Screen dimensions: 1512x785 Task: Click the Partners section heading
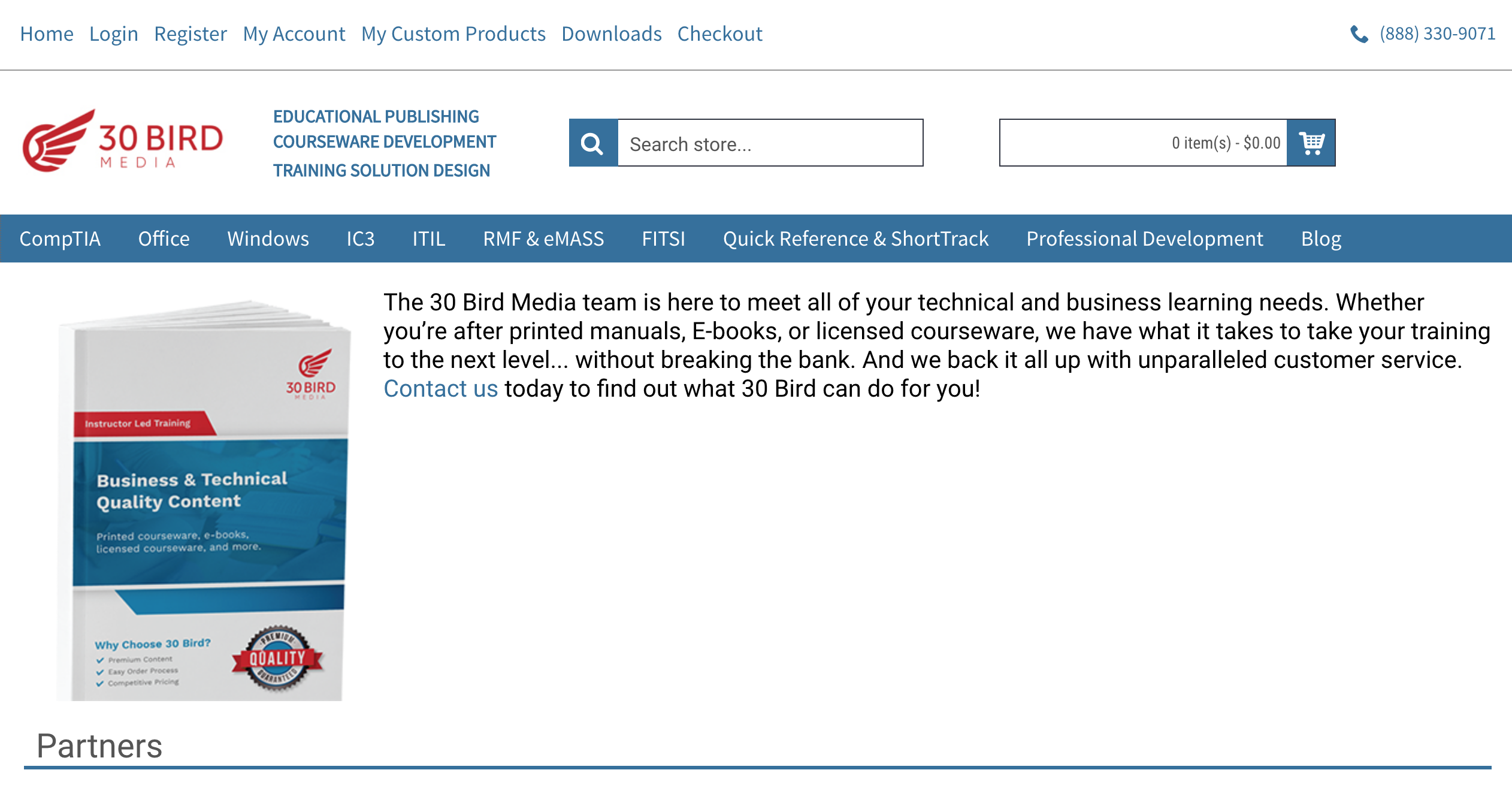pos(99,746)
